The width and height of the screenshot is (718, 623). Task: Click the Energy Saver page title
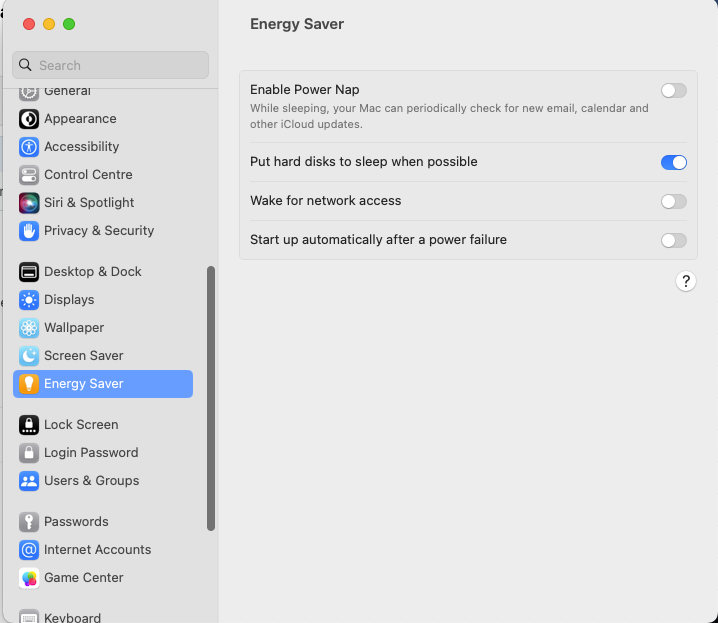tap(297, 24)
